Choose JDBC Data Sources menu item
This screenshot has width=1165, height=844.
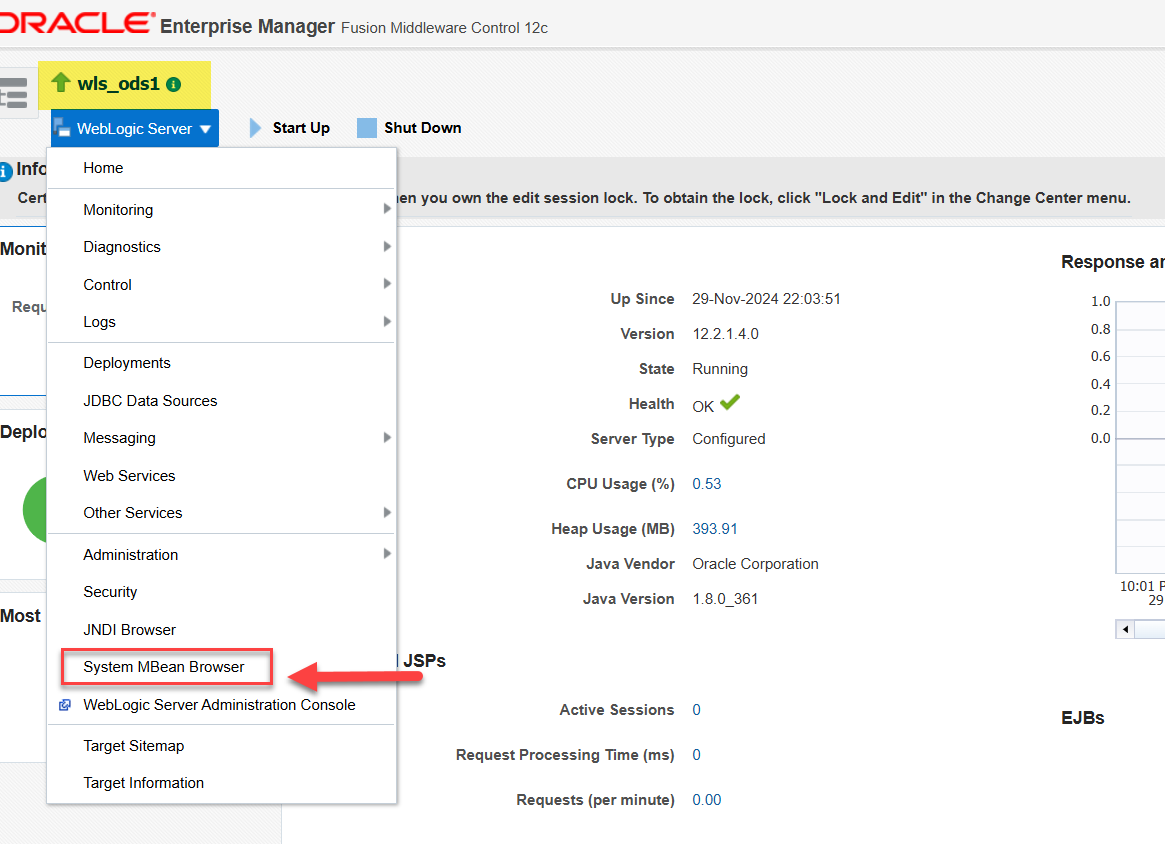150,401
